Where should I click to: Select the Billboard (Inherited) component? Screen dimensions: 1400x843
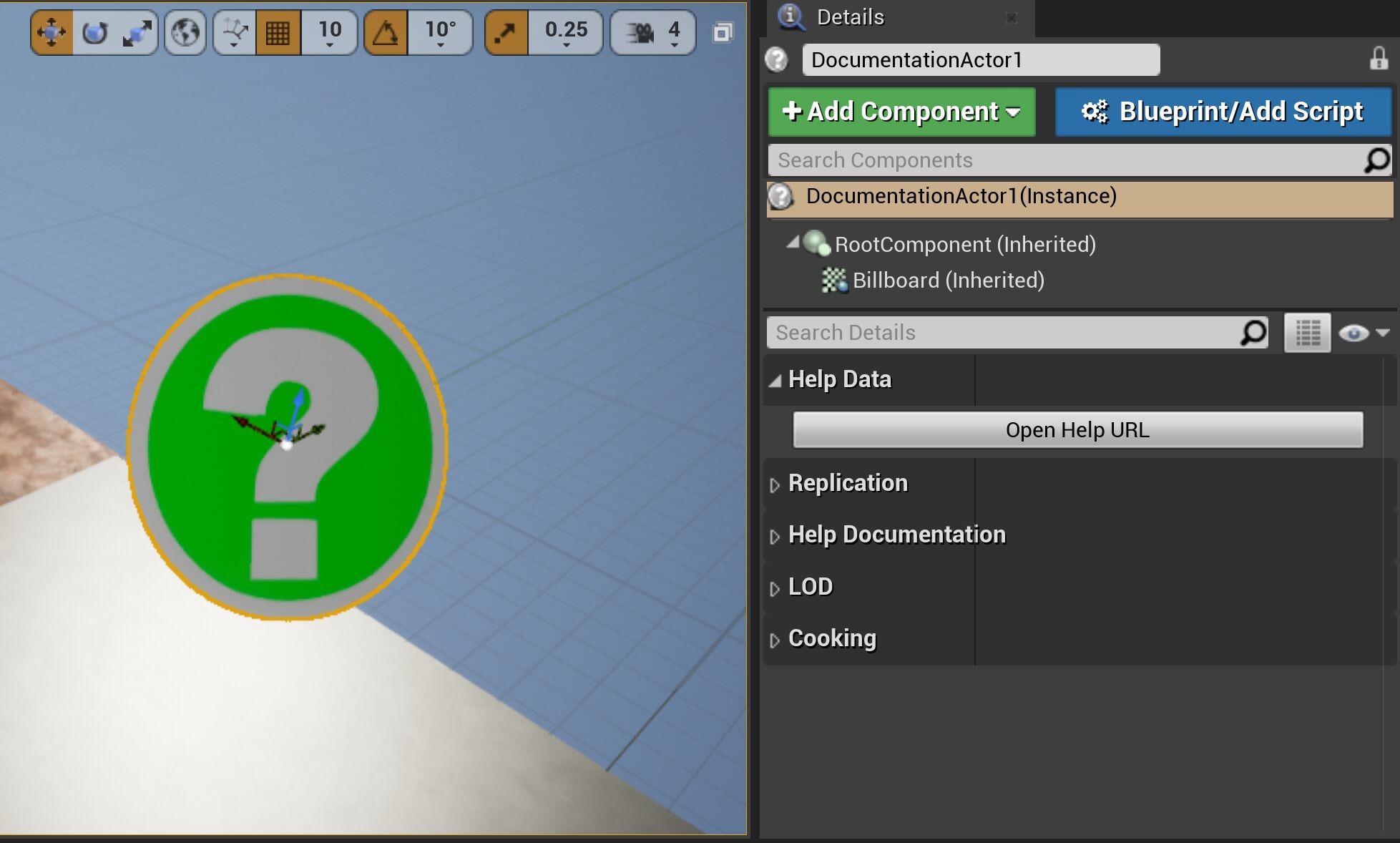(x=947, y=281)
